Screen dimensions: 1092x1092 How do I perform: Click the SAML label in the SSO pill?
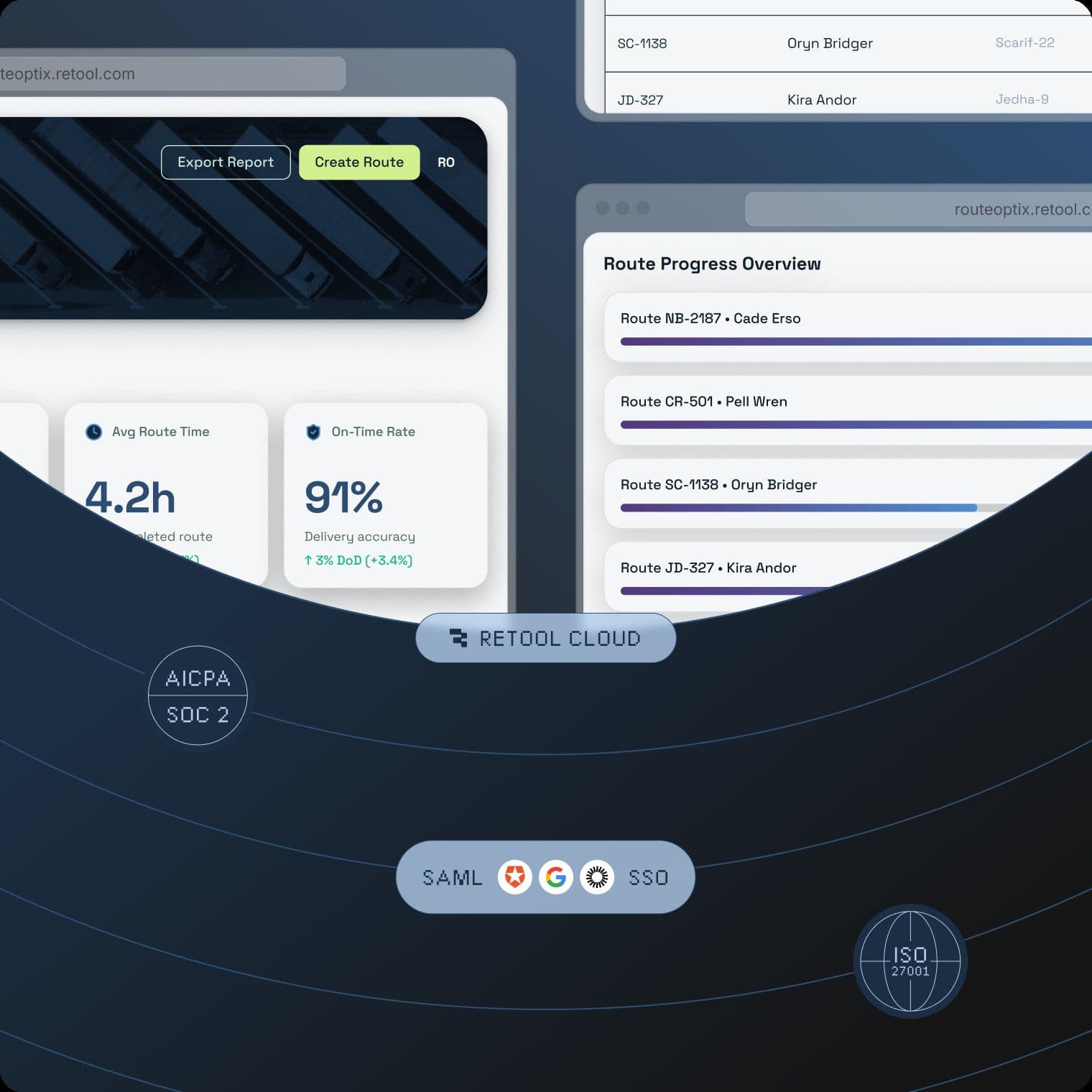pos(452,878)
